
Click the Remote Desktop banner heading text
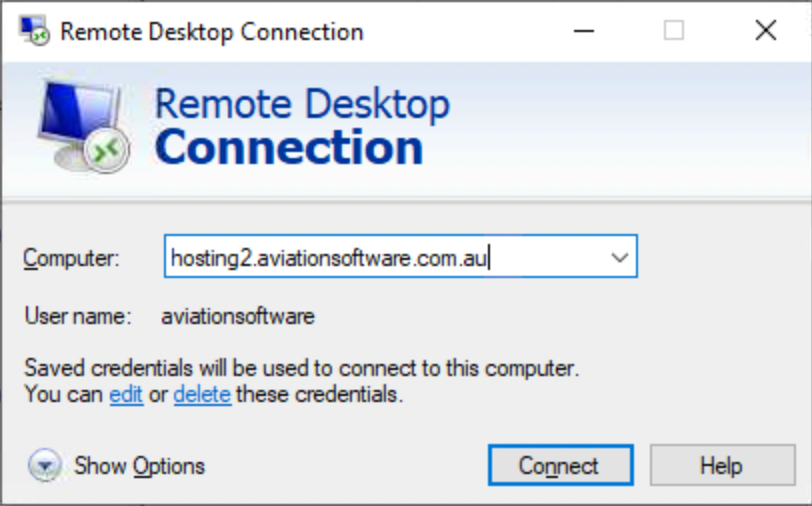(x=302, y=103)
